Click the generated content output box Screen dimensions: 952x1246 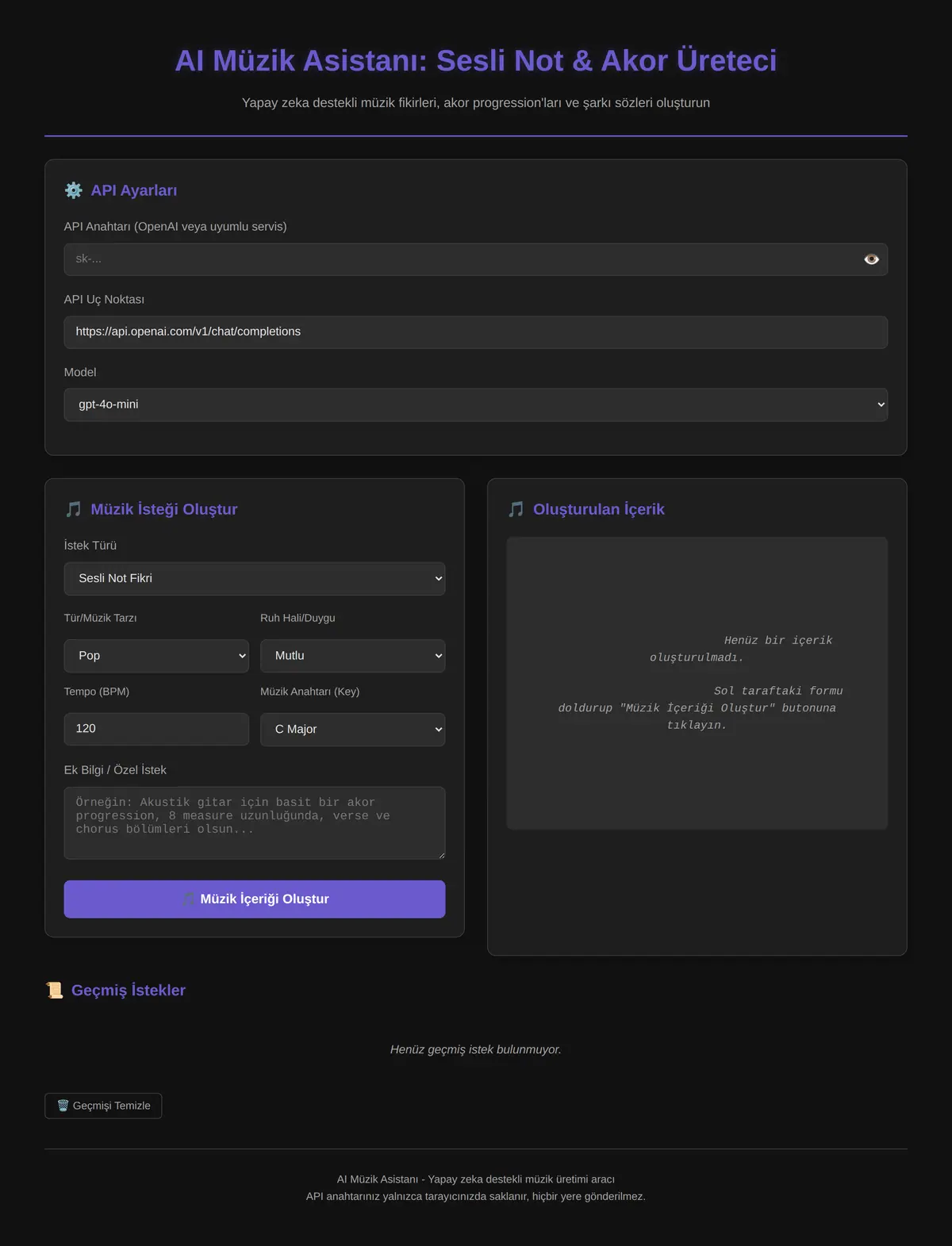[x=697, y=683]
